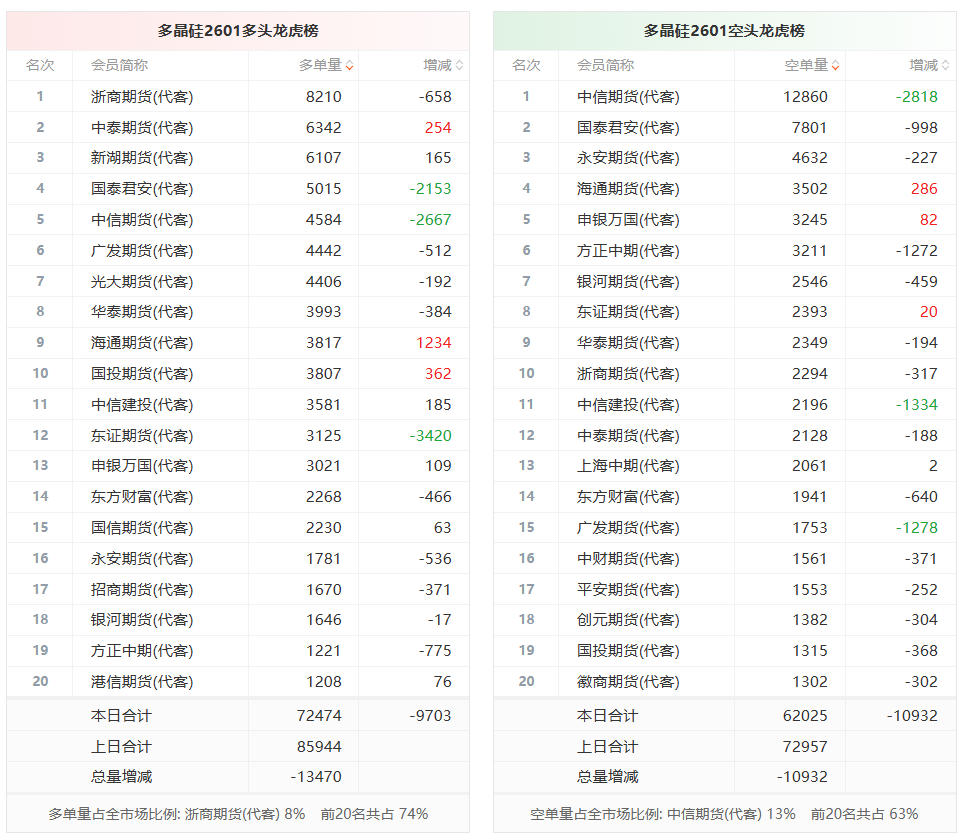The height and width of the screenshot is (840, 963).
Task: Select 国投期货(代客) in long table row 10
Action: click(142, 373)
